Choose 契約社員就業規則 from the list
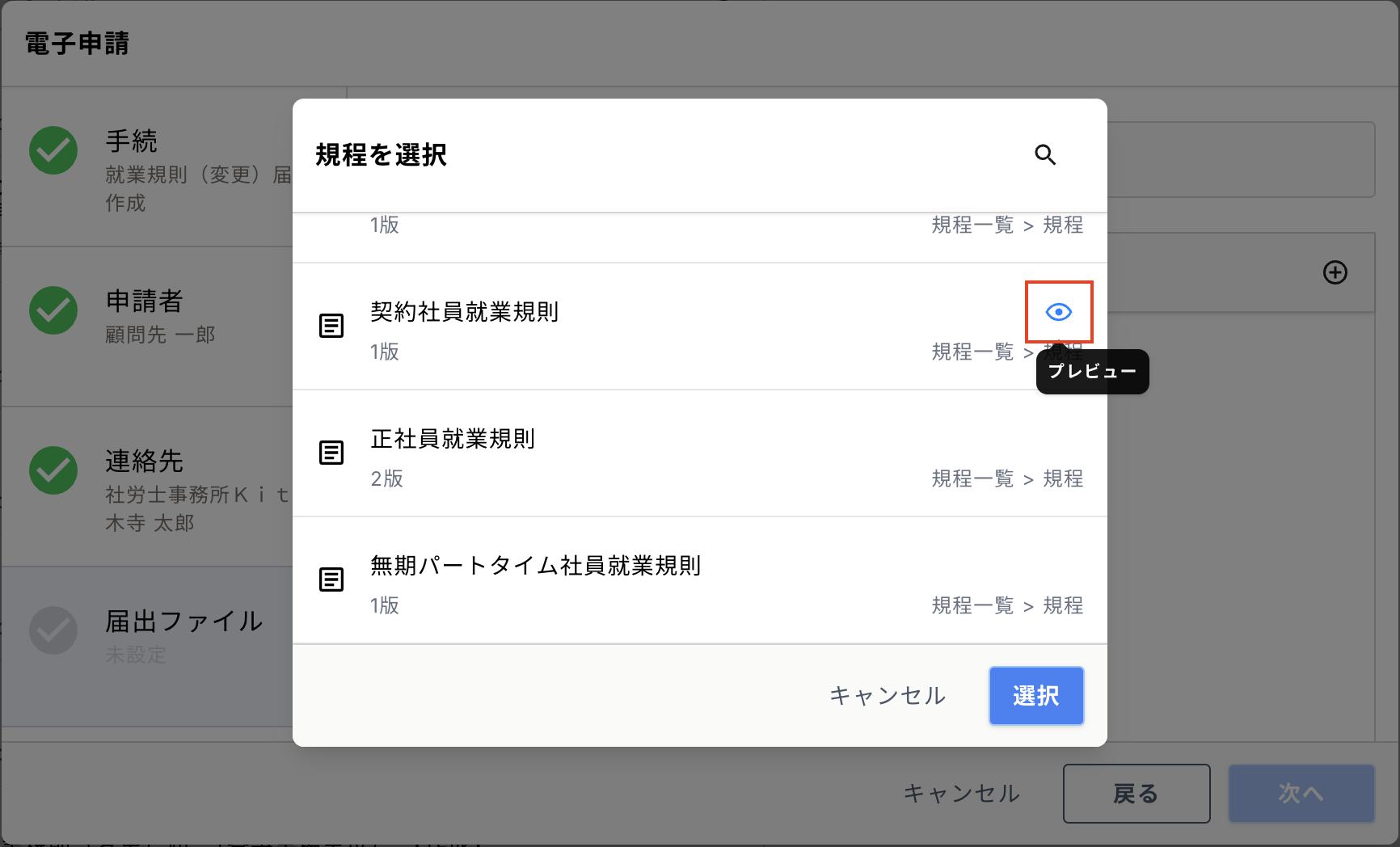Image resolution: width=1400 pixels, height=847 pixels. pyautogui.click(x=647, y=327)
